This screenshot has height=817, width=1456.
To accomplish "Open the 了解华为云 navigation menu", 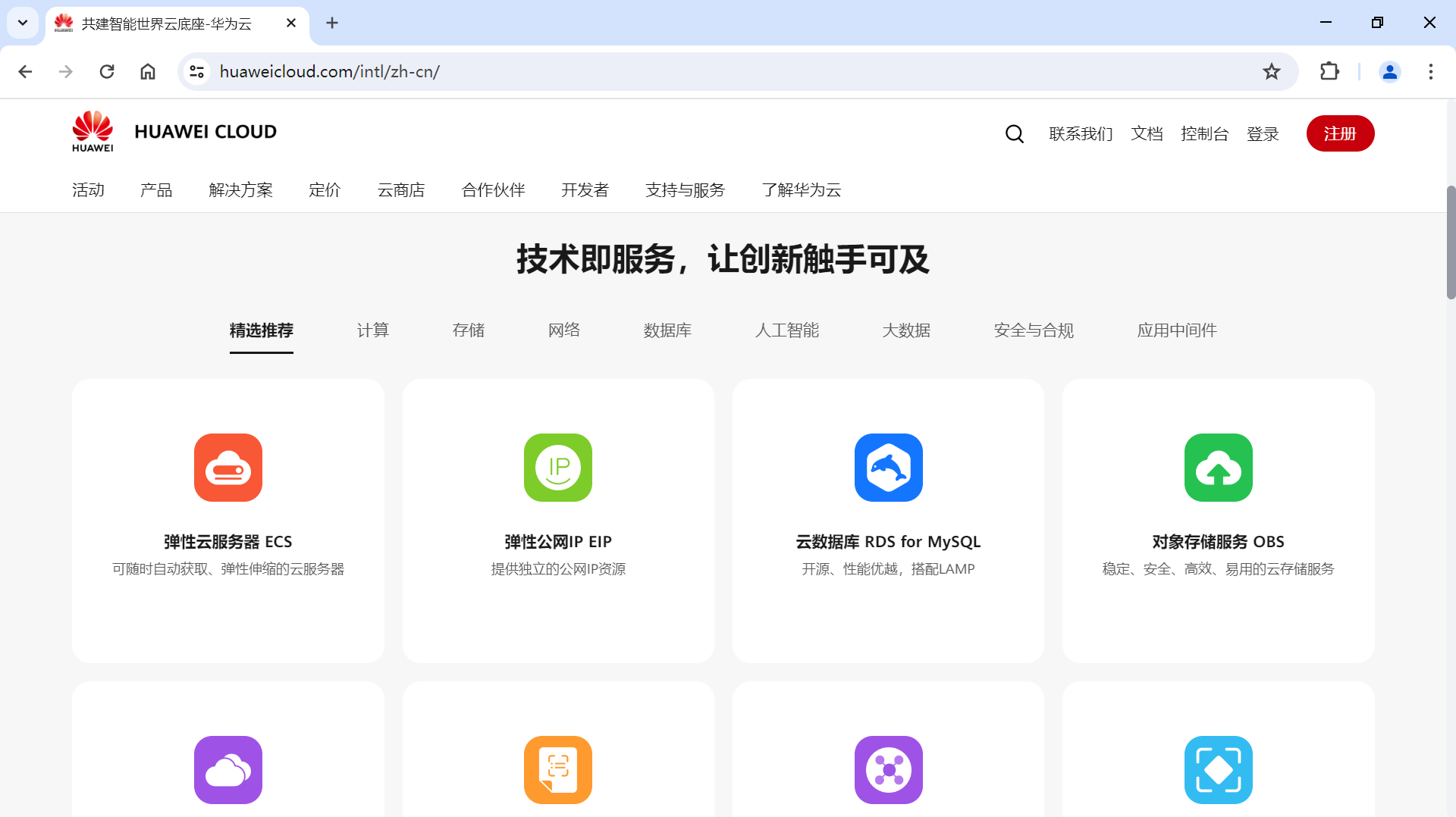I will (x=802, y=190).
